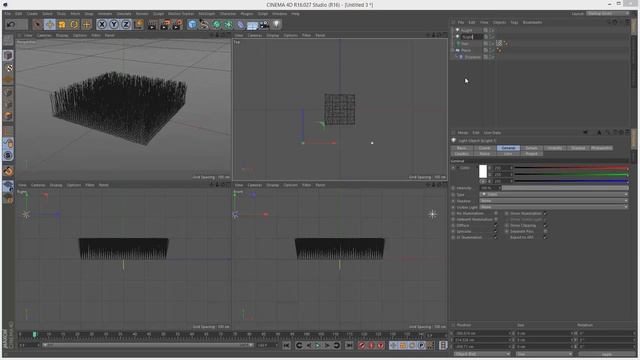Open Object (Rel) dropdown in Coordinate Manager

click(482, 354)
